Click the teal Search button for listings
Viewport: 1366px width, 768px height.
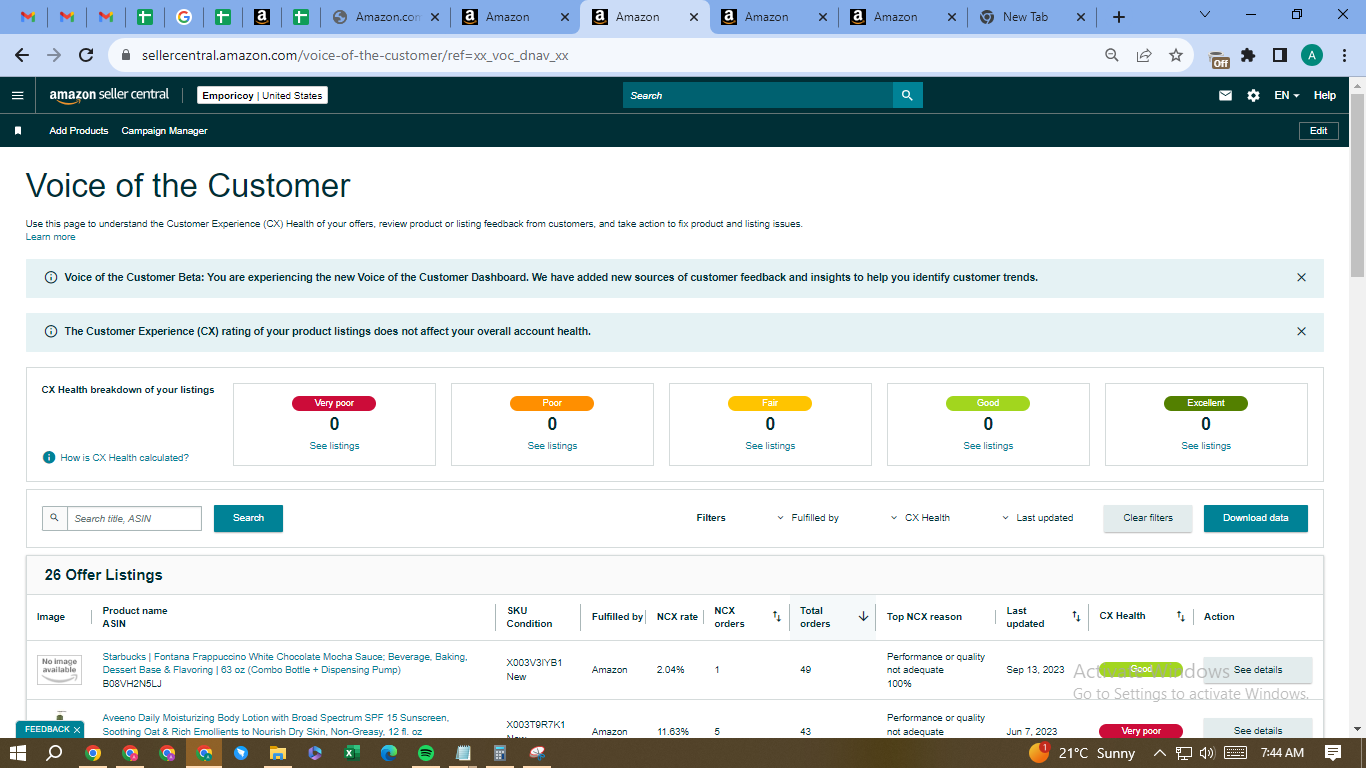tap(248, 518)
